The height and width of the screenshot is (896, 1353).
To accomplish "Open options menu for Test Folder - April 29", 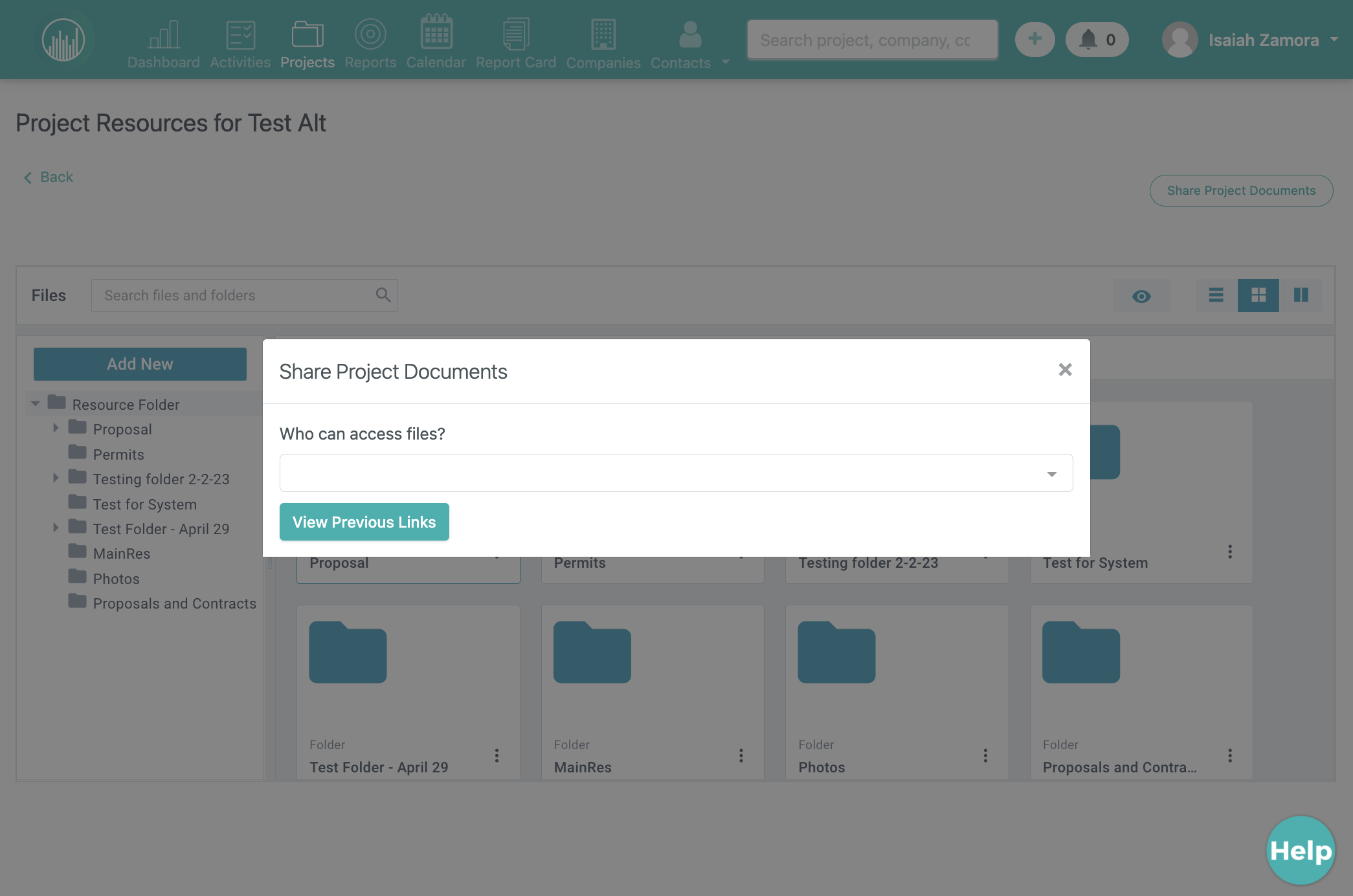I will pyautogui.click(x=497, y=756).
